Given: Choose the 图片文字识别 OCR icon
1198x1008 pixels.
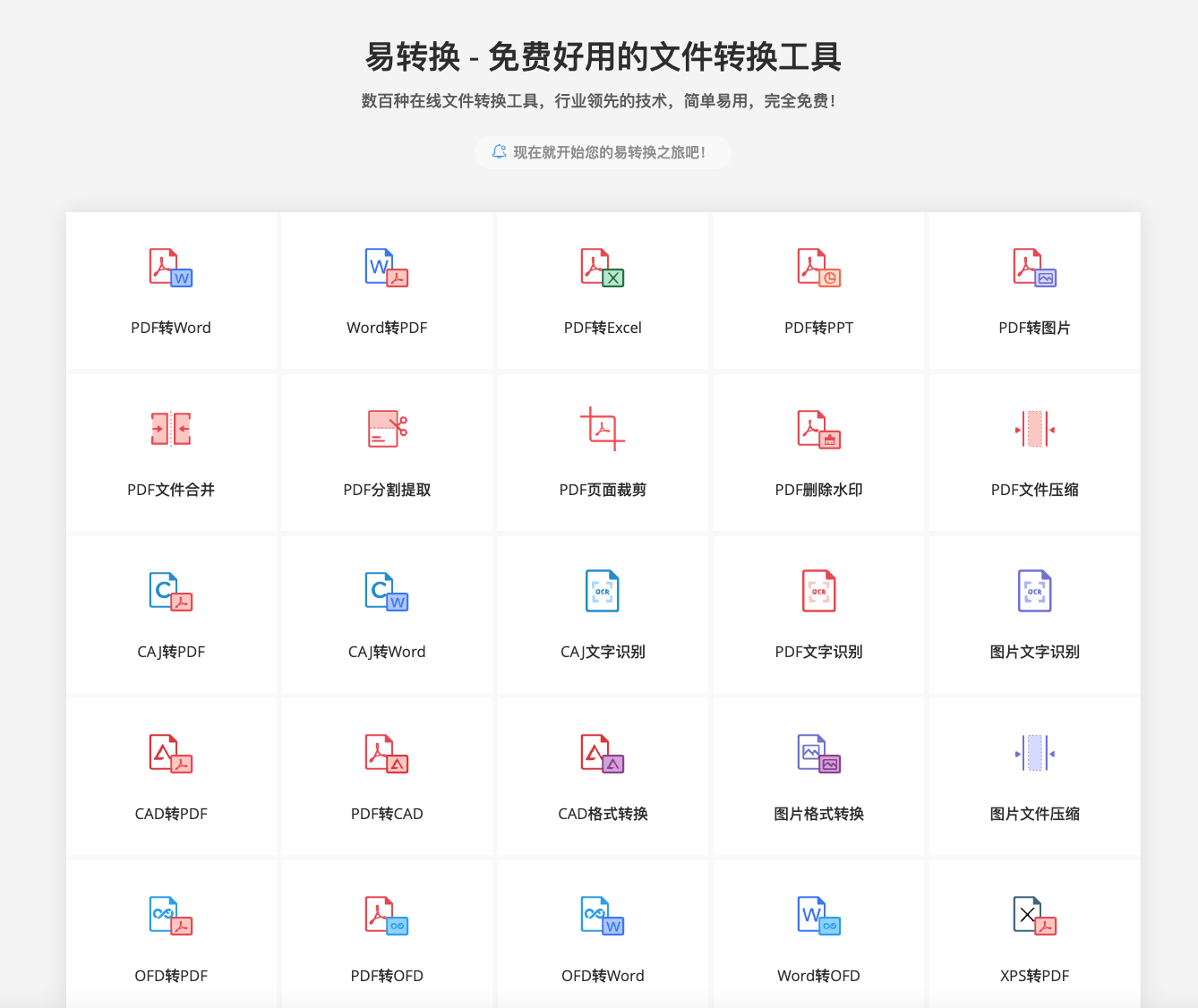Looking at the screenshot, I should [1035, 592].
